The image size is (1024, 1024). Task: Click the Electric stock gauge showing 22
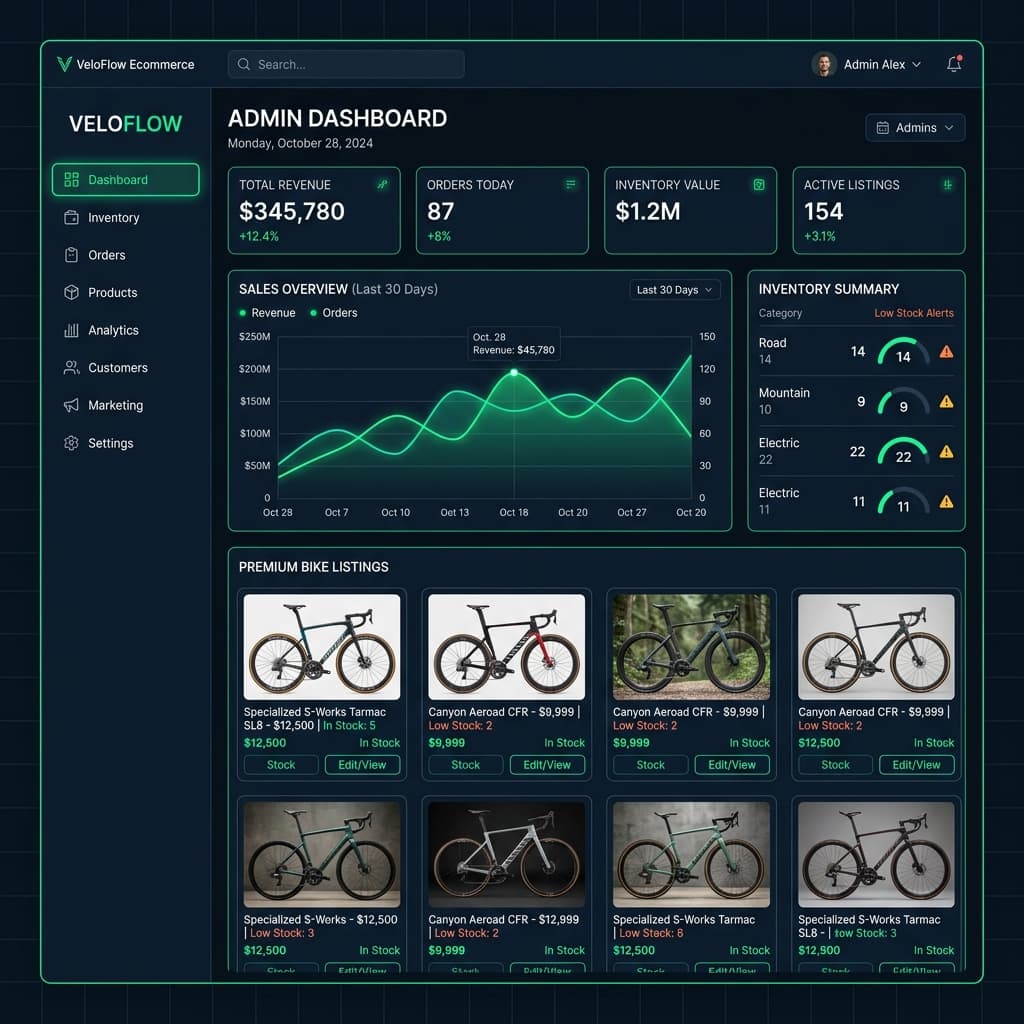pyautogui.click(x=903, y=453)
